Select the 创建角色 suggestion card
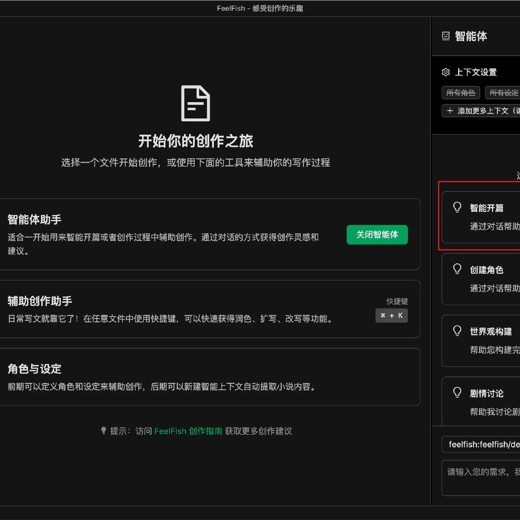 click(481, 279)
